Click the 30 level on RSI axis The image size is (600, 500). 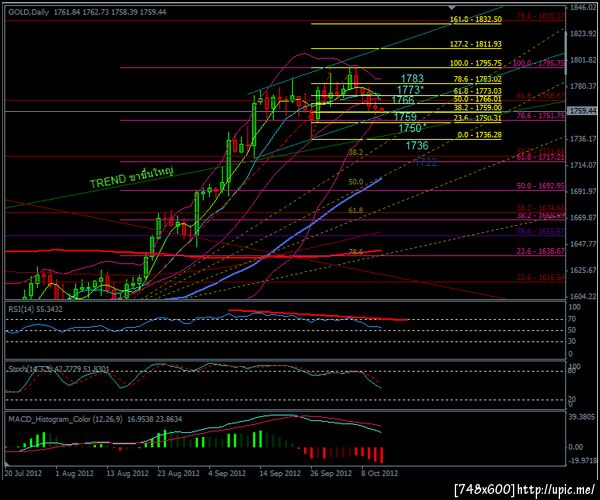pos(572,341)
